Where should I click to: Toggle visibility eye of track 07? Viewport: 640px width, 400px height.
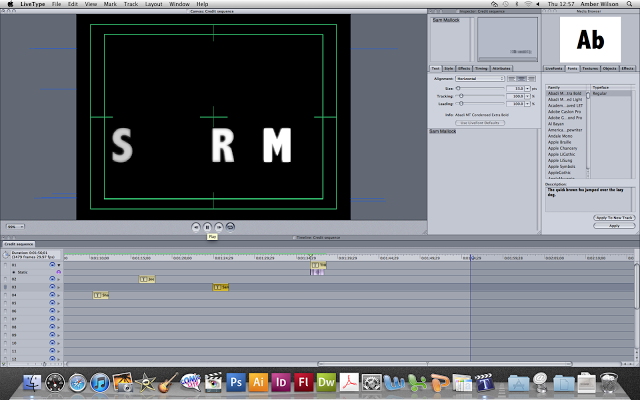pos(52,319)
